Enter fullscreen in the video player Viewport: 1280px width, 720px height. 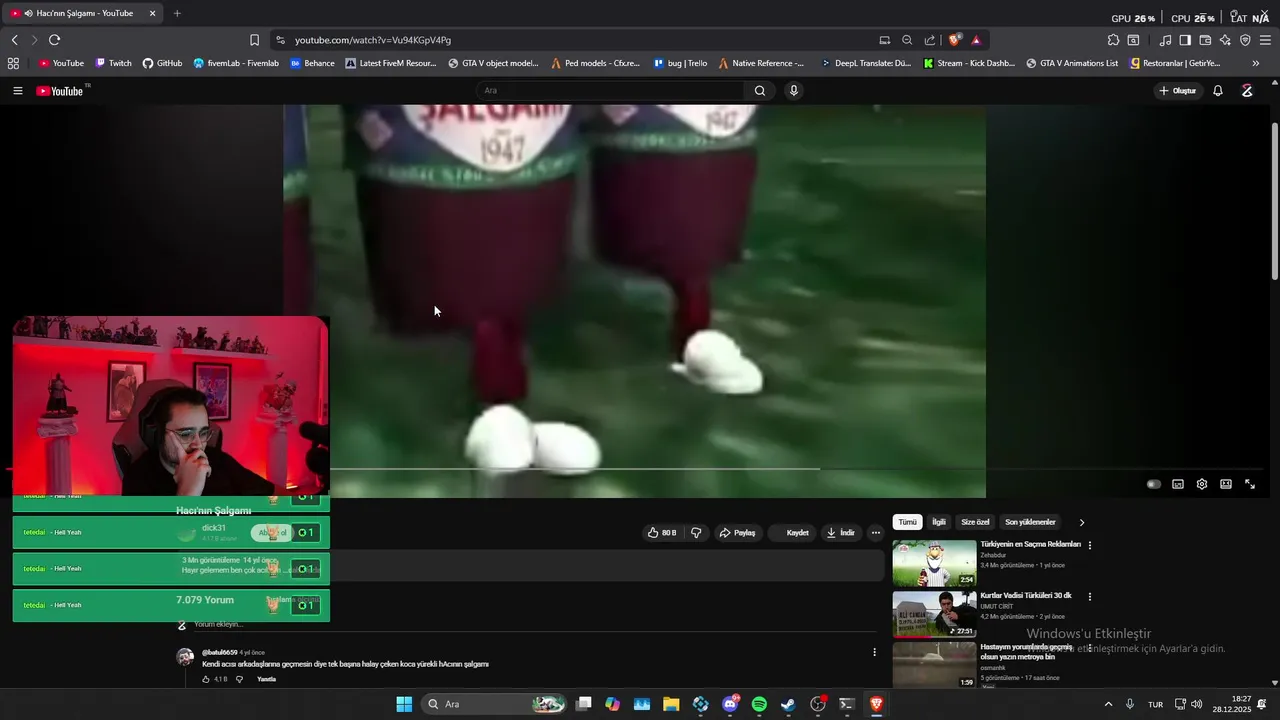click(1250, 484)
